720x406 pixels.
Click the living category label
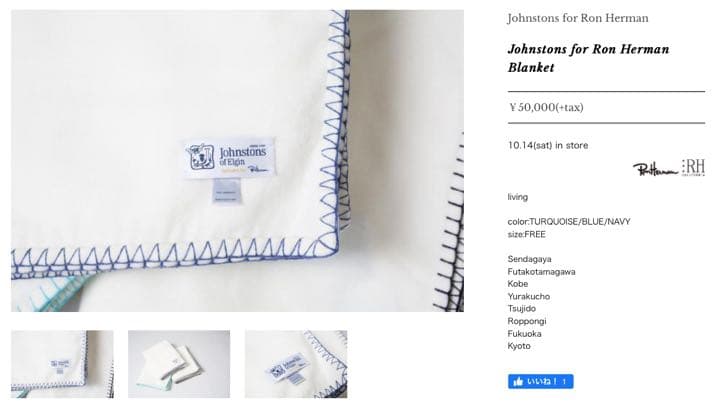[x=518, y=197]
